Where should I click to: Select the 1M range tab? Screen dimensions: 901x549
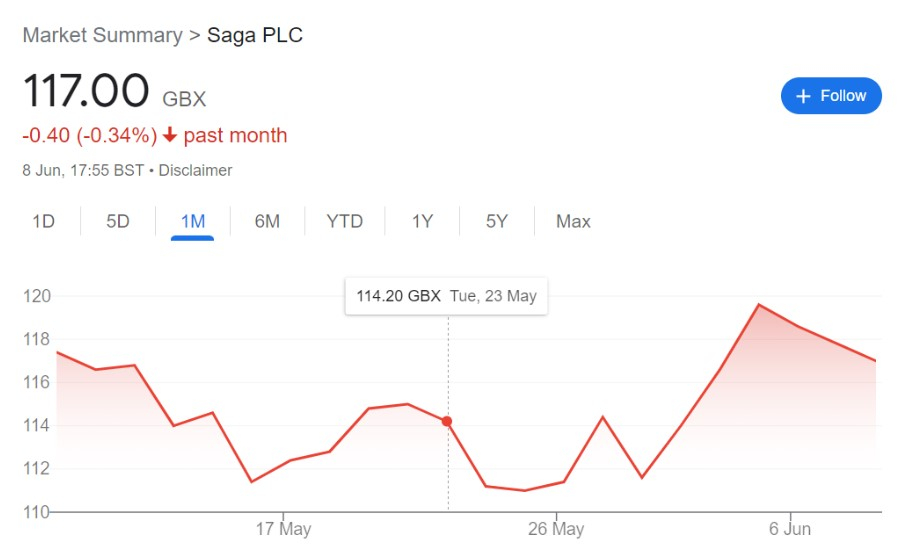click(192, 221)
